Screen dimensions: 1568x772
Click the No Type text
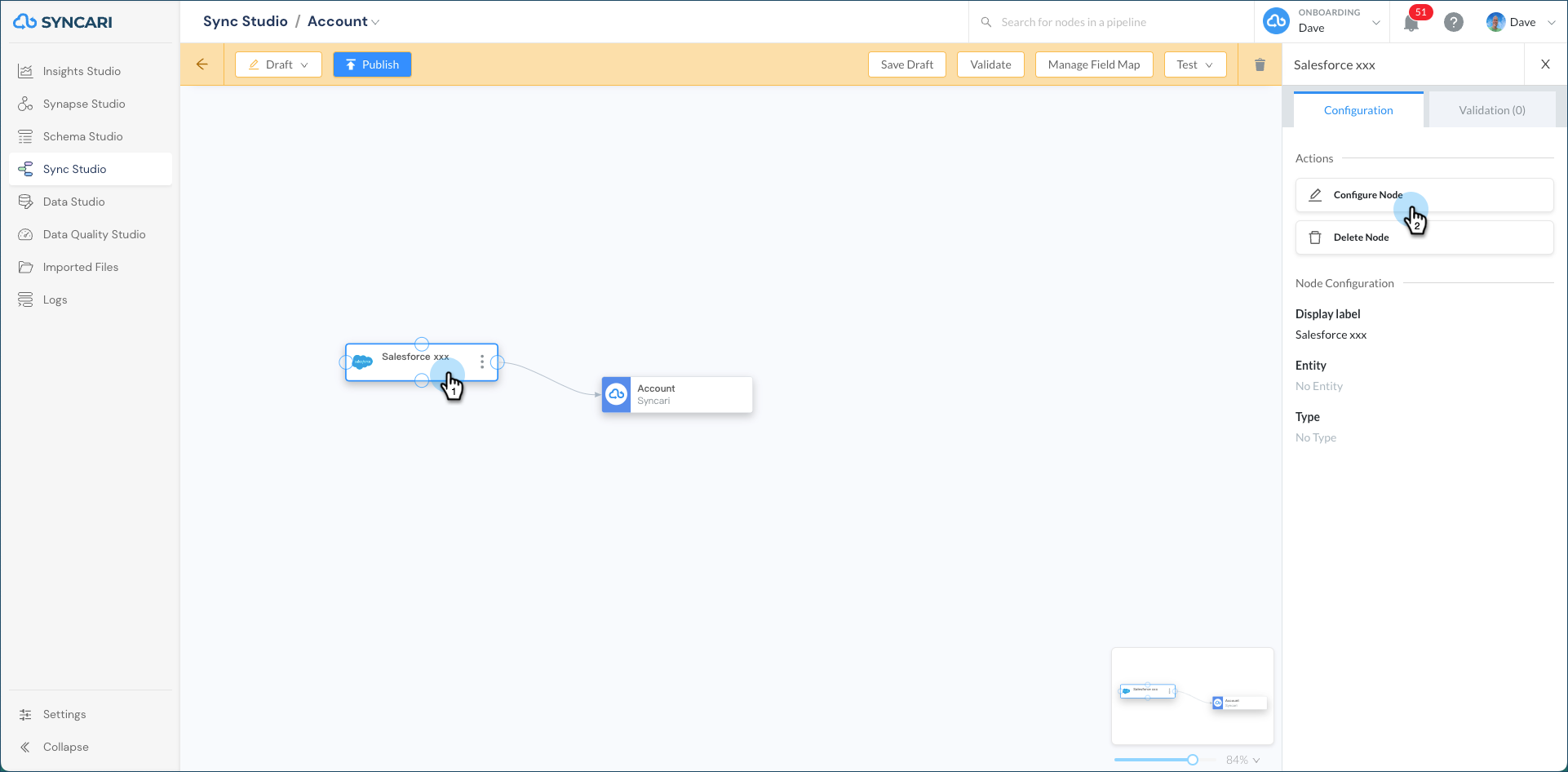[1316, 437]
